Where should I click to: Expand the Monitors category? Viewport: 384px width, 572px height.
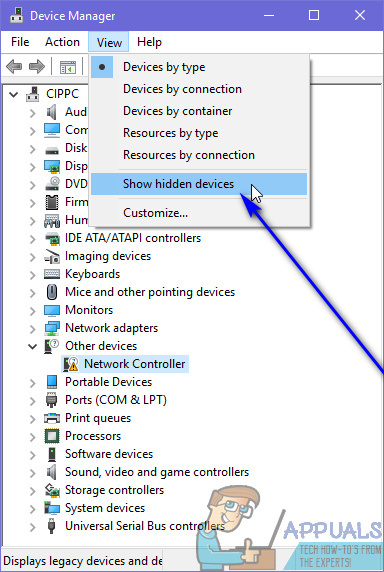click(x=33, y=311)
